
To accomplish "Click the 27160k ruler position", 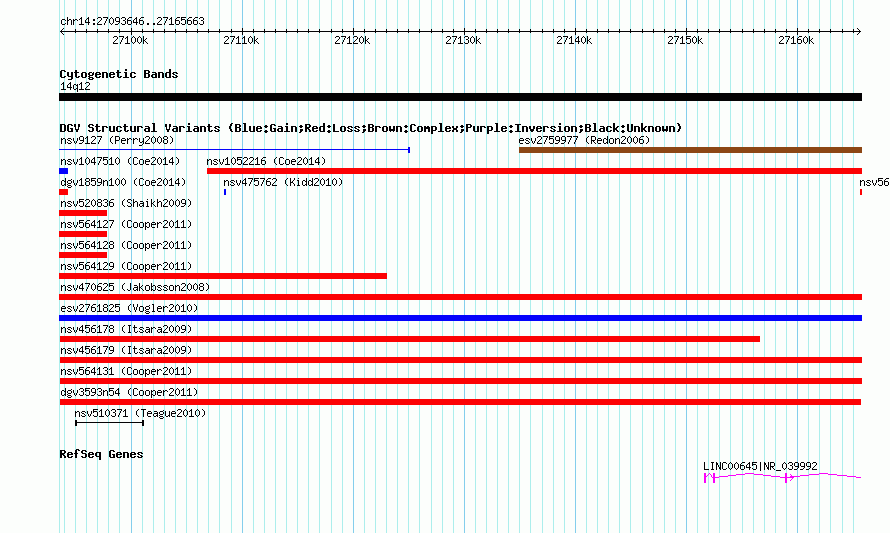I will [796, 40].
